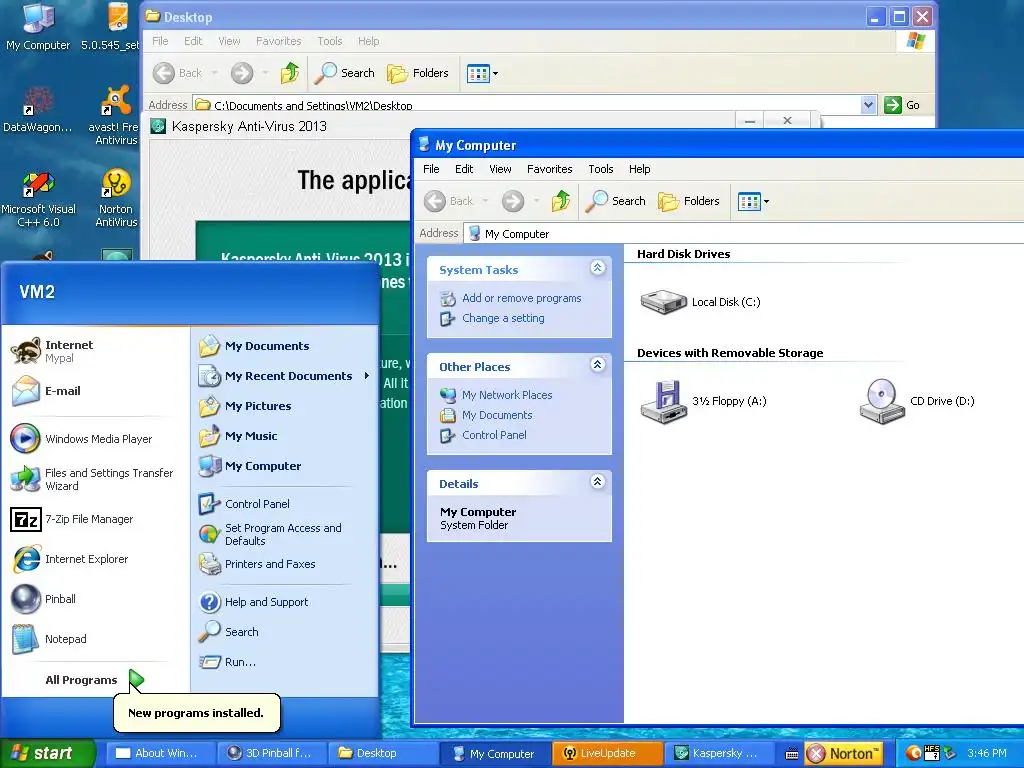This screenshot has height=768, width=1024.
Task: Click the Up folder icon in My Computer toolbar
Action: (561, 201)
